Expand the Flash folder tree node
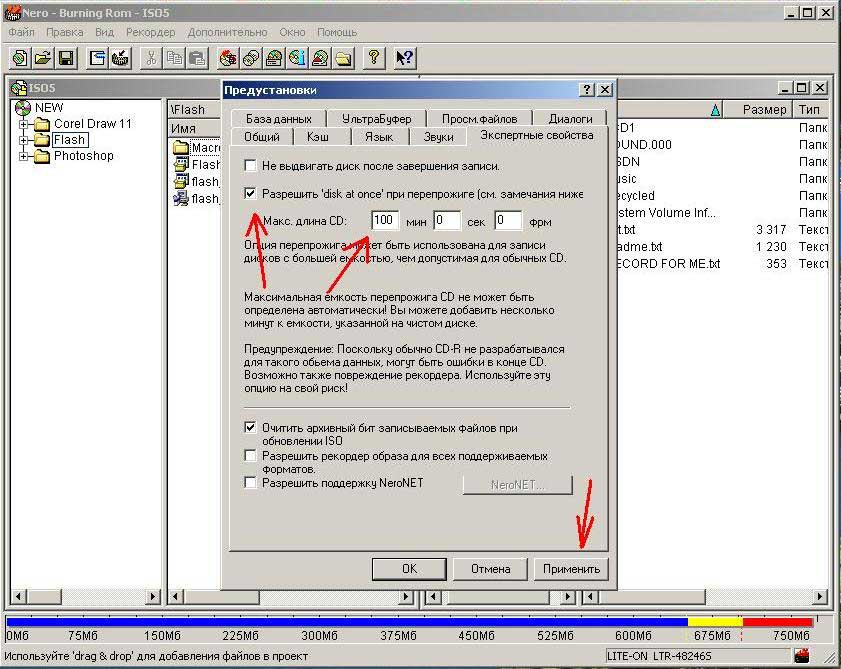The width and height of the screenshot is (841, 669). tap(24, 141)
